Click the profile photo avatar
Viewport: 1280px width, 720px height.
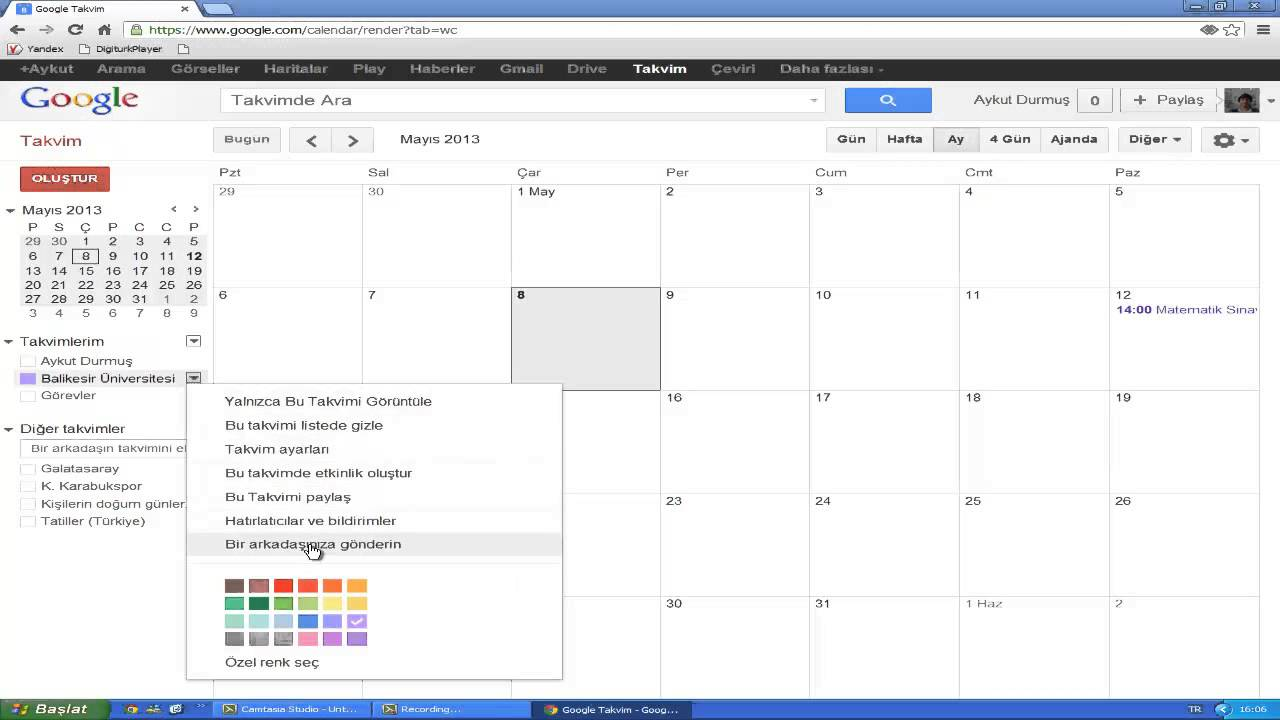[x=1241, y=100]
